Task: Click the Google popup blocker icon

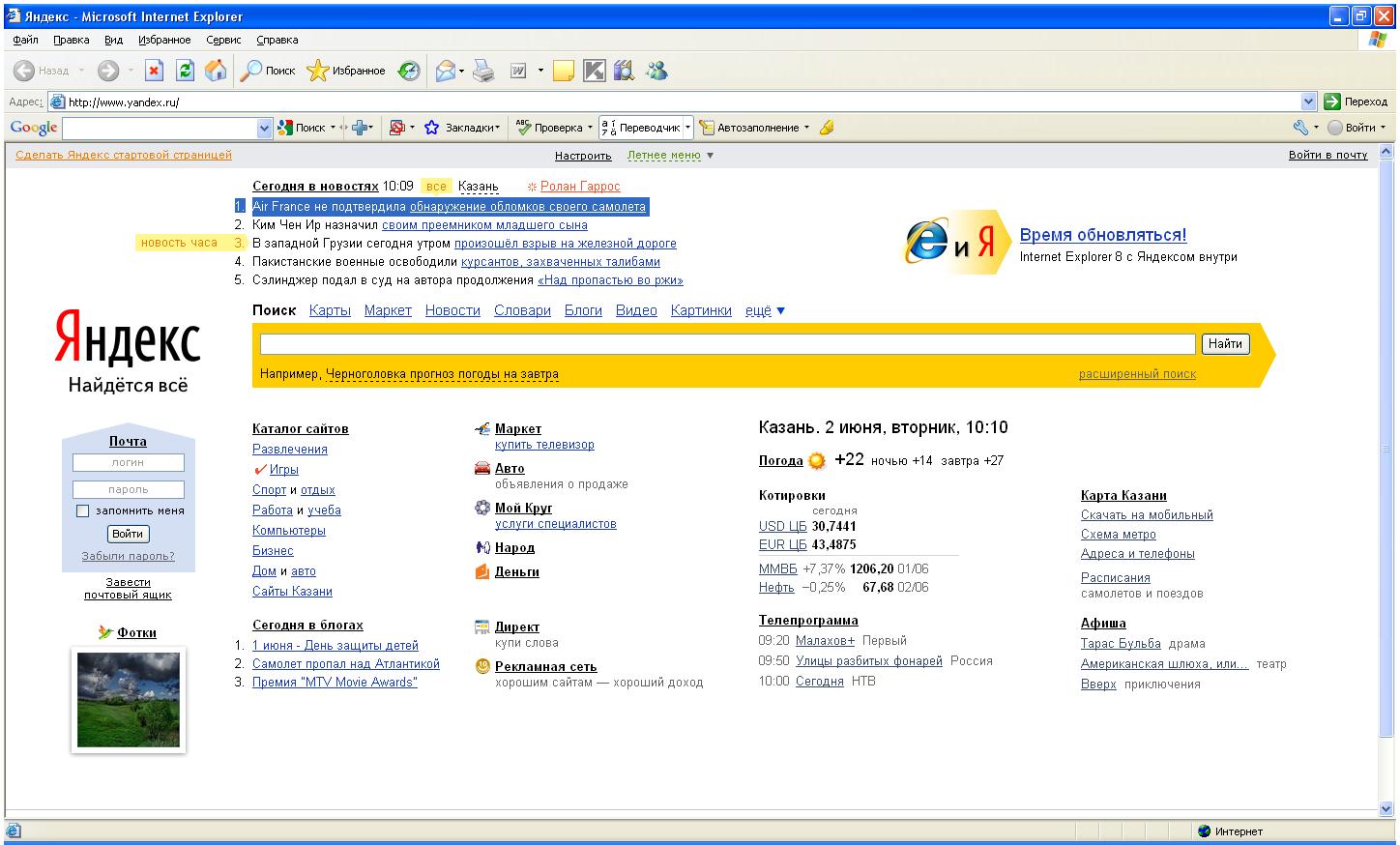Action: 396,128
